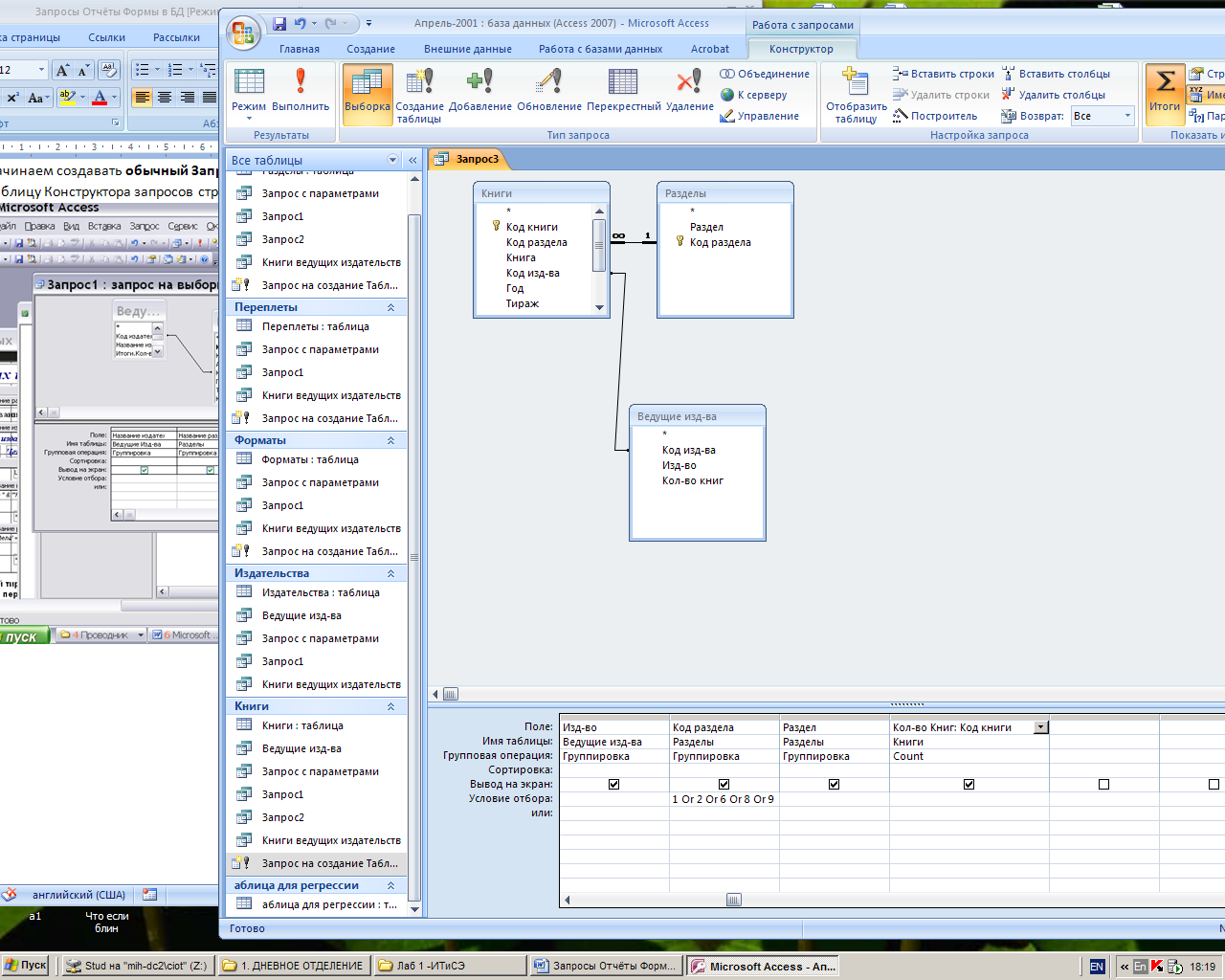Screen dimensions: 1225x980
Task: Click text highlight icon in Word
Action: pyautogui.click(x=67, y=98)
